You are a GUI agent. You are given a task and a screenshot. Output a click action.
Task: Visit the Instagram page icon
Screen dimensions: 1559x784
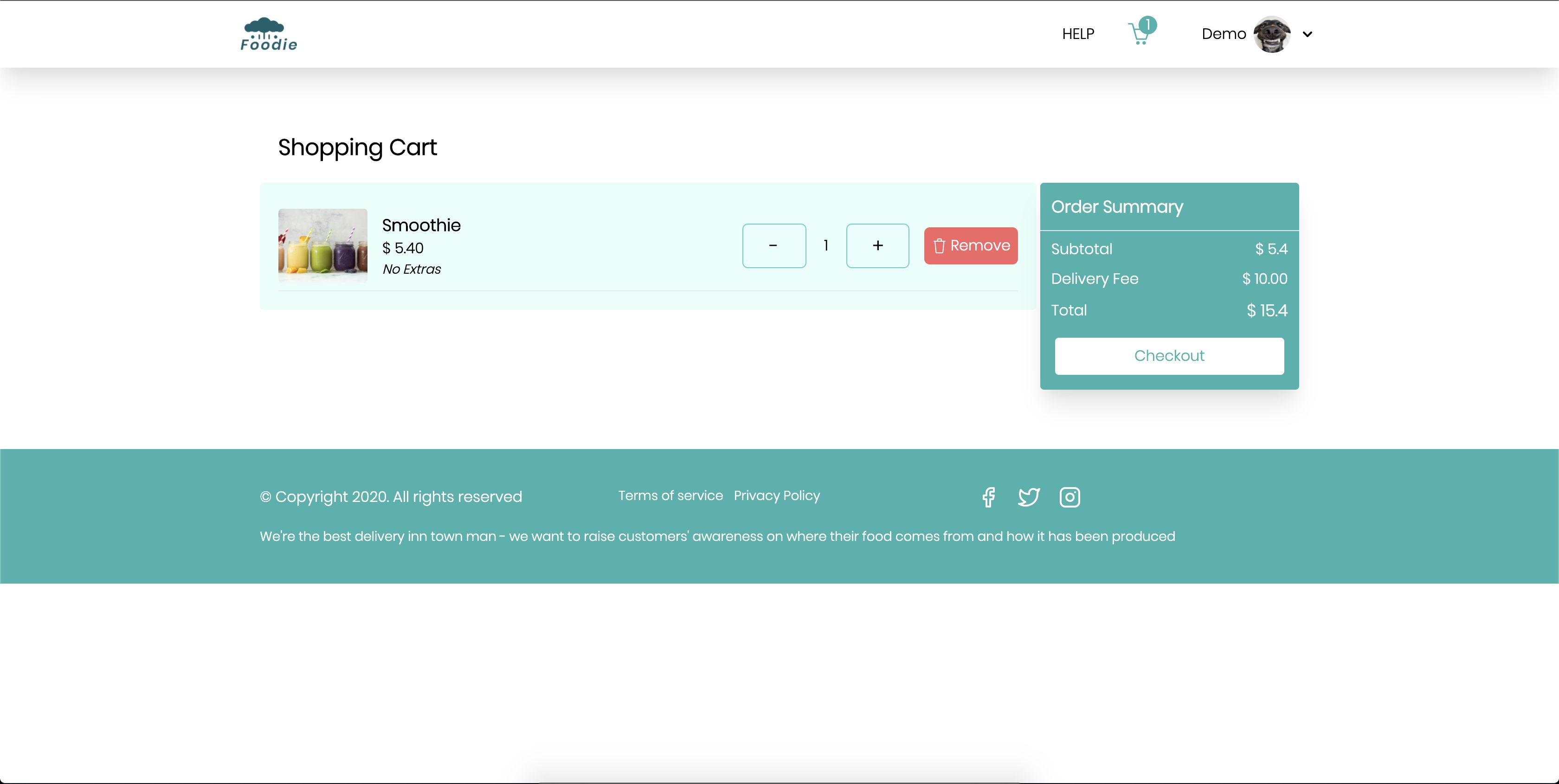tap(1069, 497)
